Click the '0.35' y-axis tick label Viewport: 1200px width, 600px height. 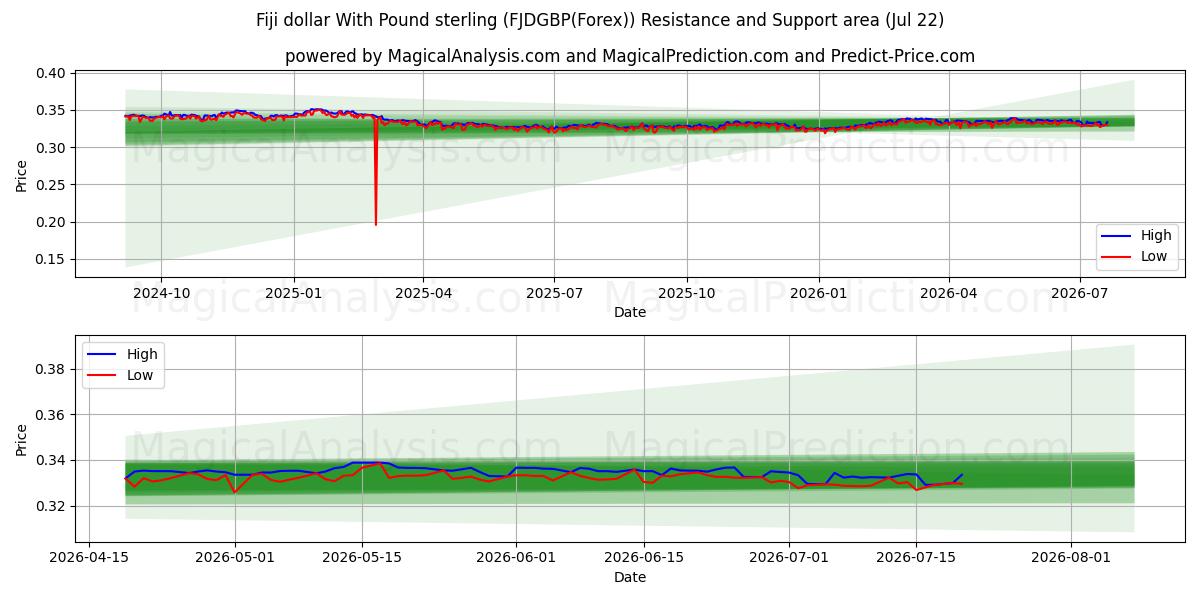(x=51, y=111)
